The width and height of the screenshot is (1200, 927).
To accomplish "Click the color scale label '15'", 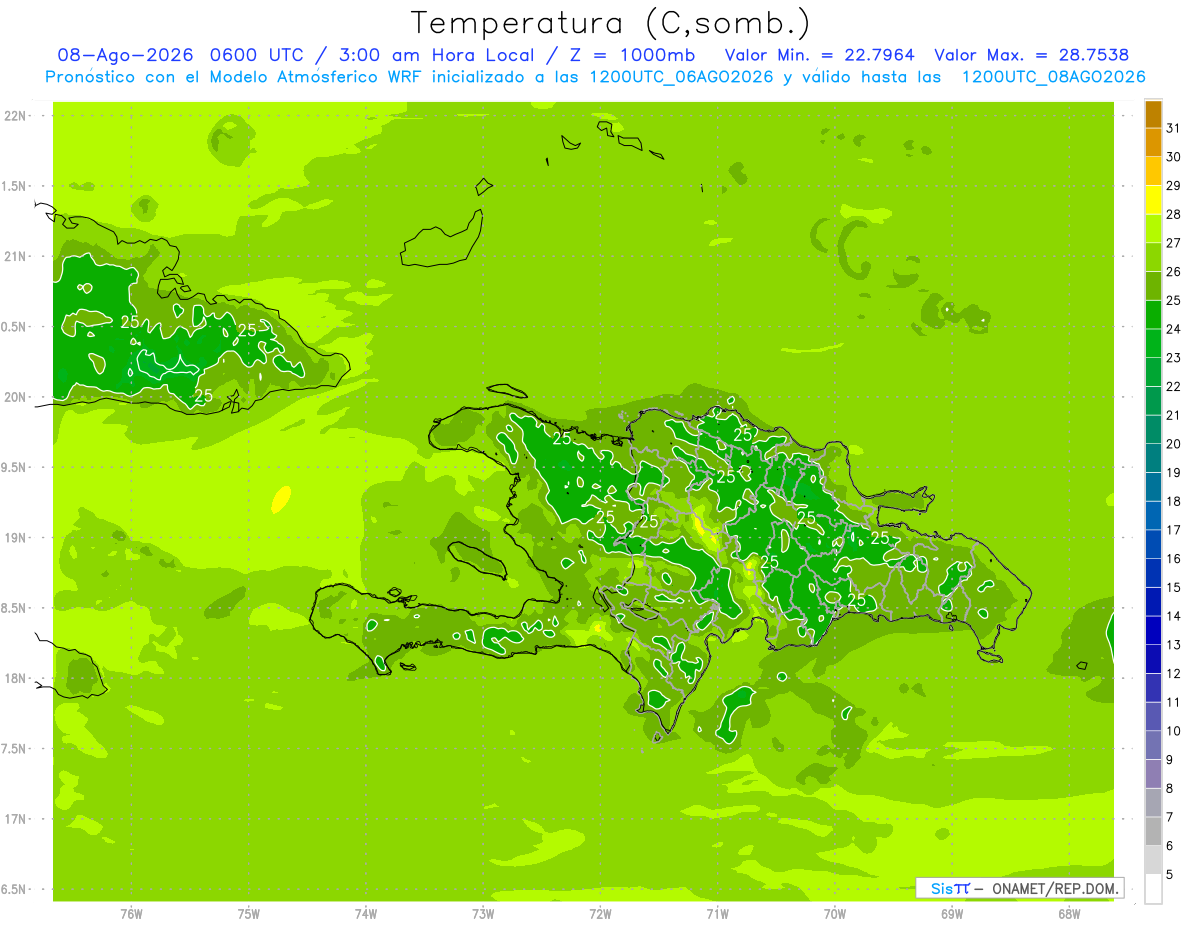I will coord(1174,588).
